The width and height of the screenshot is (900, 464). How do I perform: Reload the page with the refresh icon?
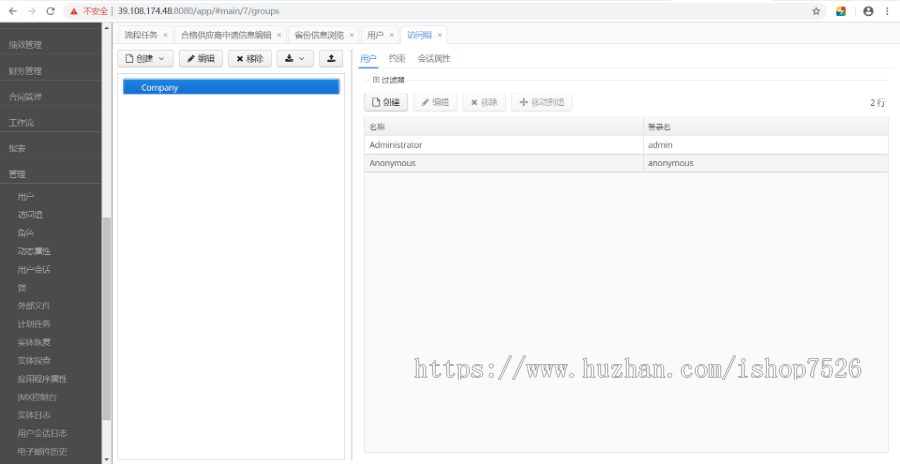[51, 11]
